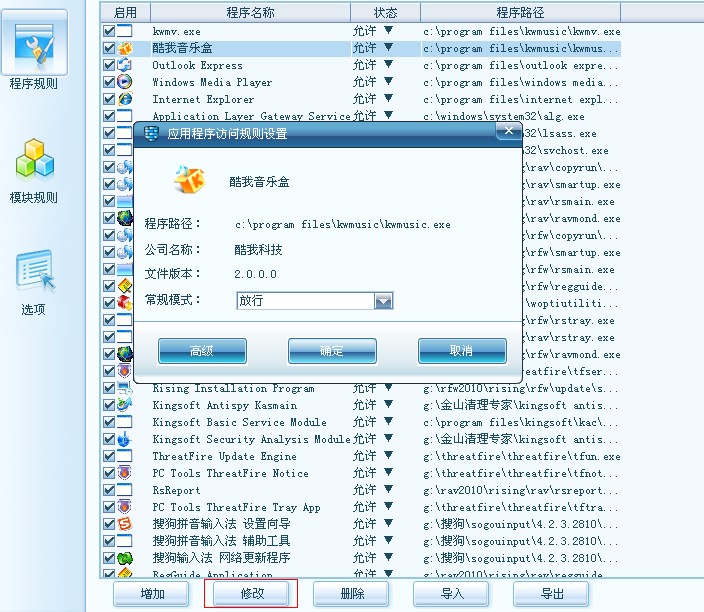
Task: Open the status dropdown for 酷我音乐盒
Action: [x=389, y=47]
